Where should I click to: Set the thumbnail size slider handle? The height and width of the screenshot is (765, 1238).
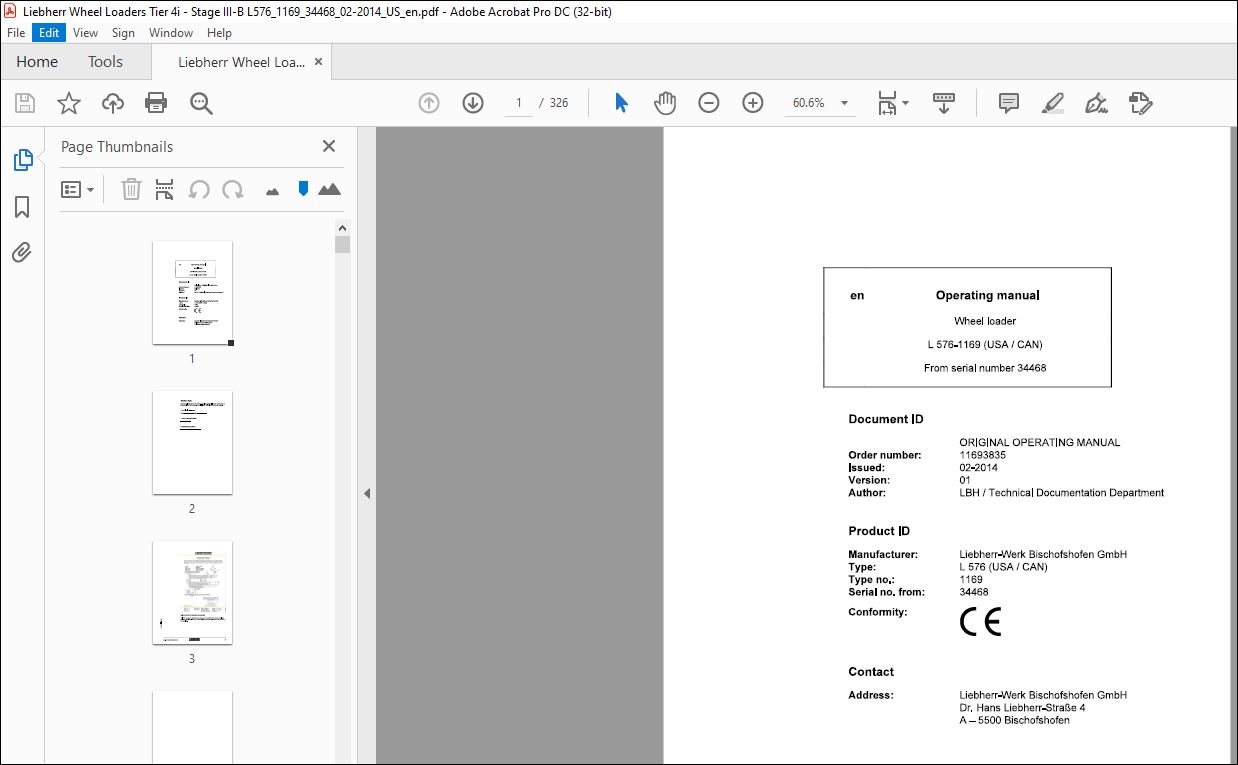(x=303, y=188)
